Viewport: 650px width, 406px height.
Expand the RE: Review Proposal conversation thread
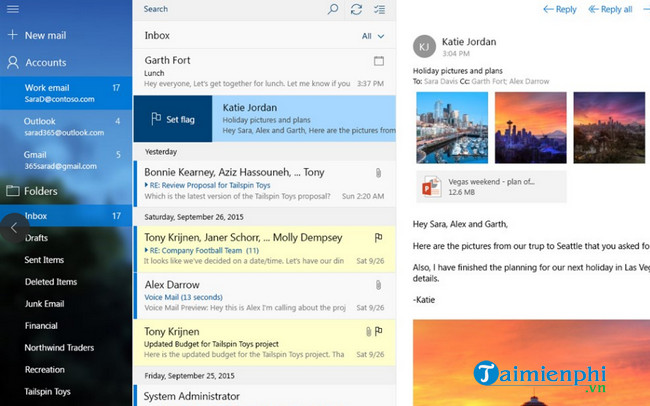(x=146, y=185)
